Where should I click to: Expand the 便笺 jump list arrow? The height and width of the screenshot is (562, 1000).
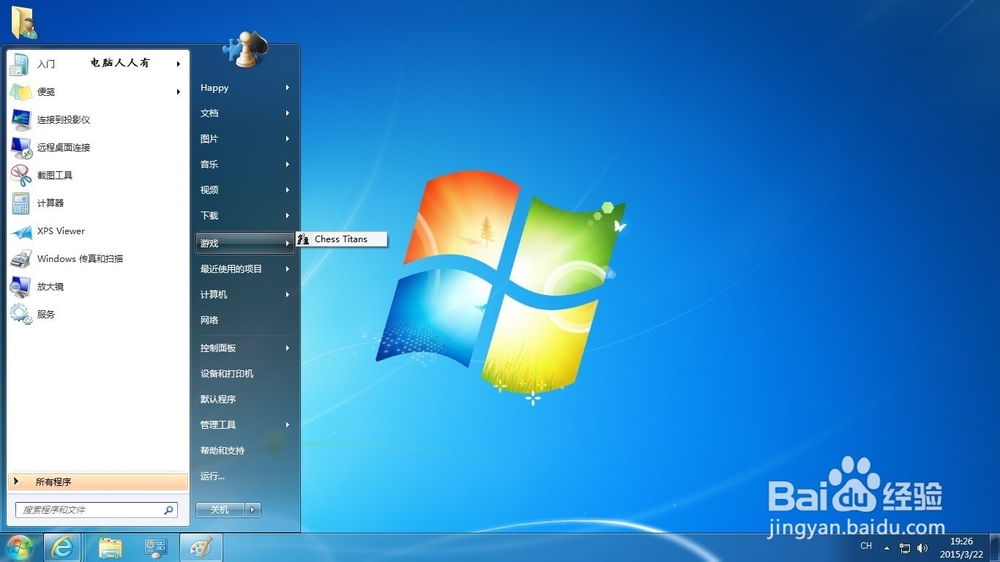pyautogui.click(x=179, y=92)
